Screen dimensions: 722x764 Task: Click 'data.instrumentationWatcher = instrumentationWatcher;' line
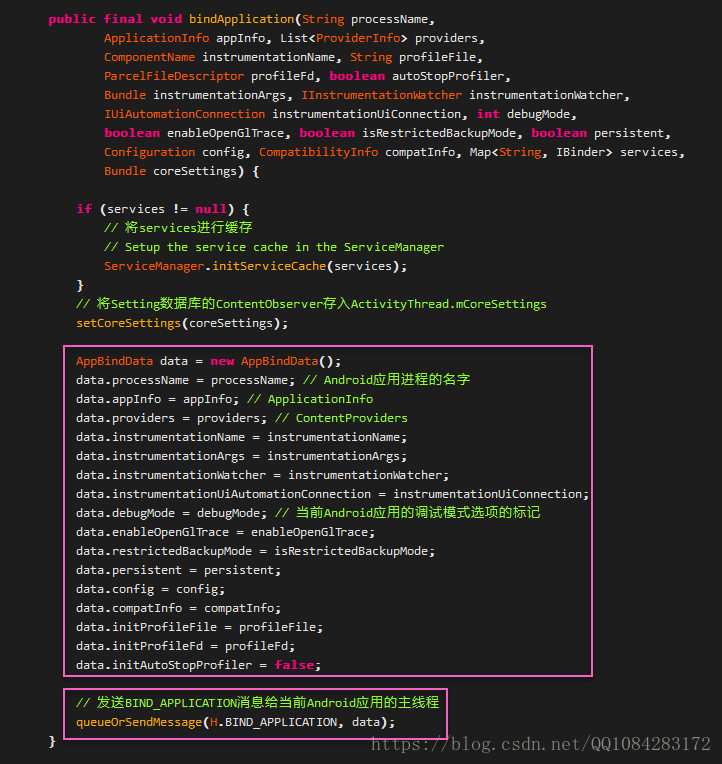click(262, 475)
